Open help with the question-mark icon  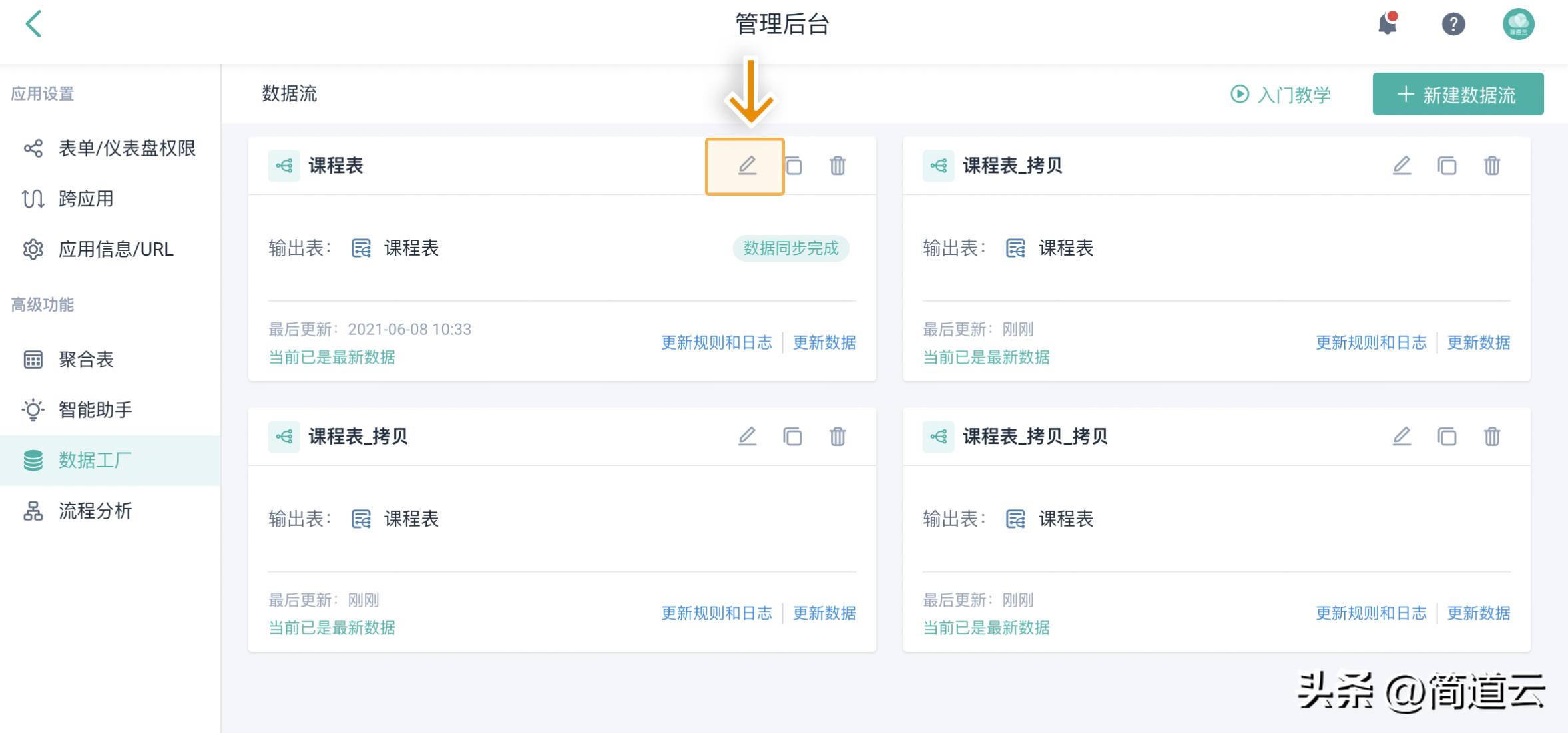[1452, 24]
